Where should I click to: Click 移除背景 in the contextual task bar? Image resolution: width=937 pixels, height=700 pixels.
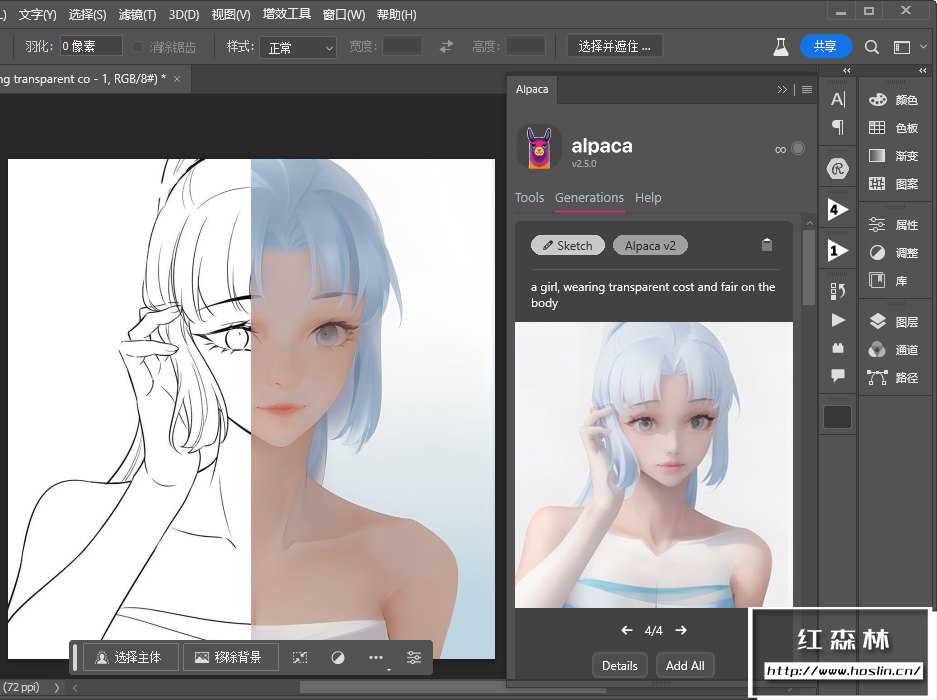(x=230, y=658)
